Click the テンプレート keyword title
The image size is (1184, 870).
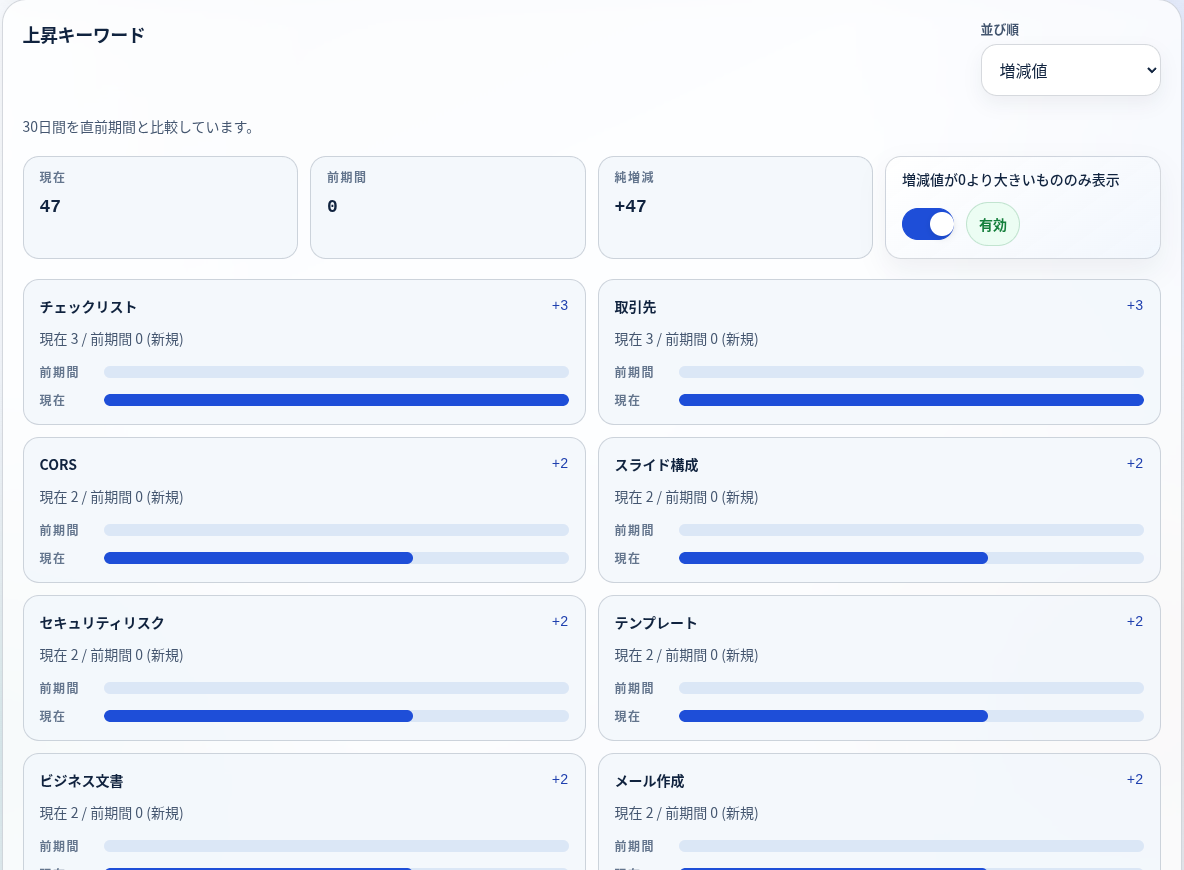coord(655,623)
